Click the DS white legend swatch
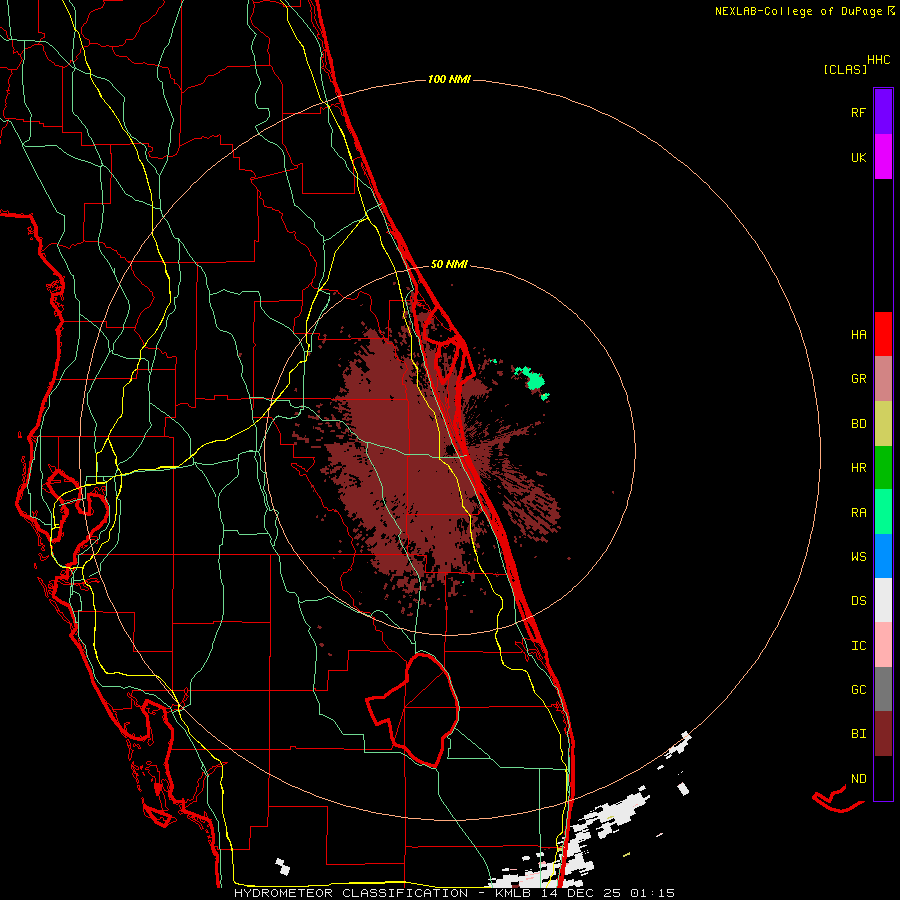900x900 pixels. (x=883, y=600)
